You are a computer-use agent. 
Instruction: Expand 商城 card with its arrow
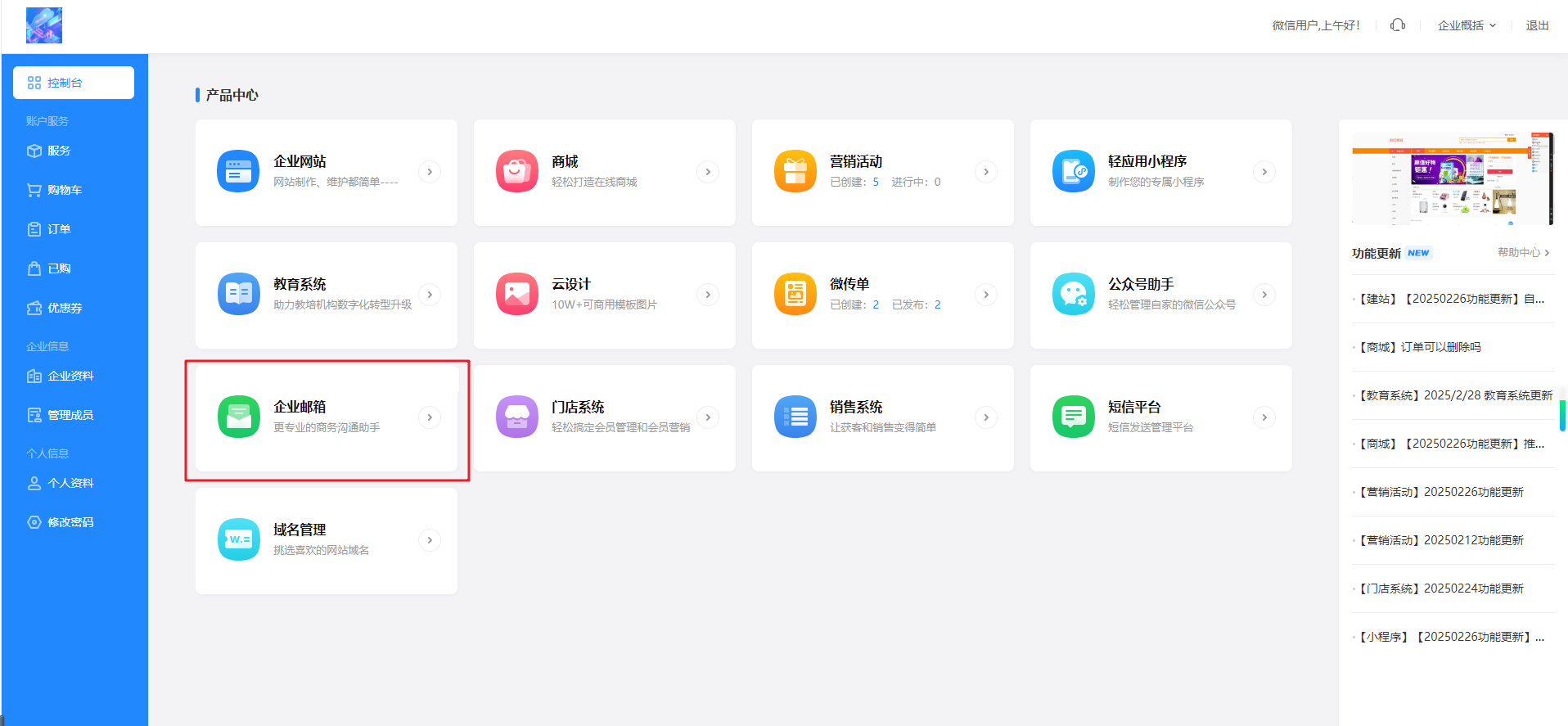pyautogui.click(x=708, y=172)
